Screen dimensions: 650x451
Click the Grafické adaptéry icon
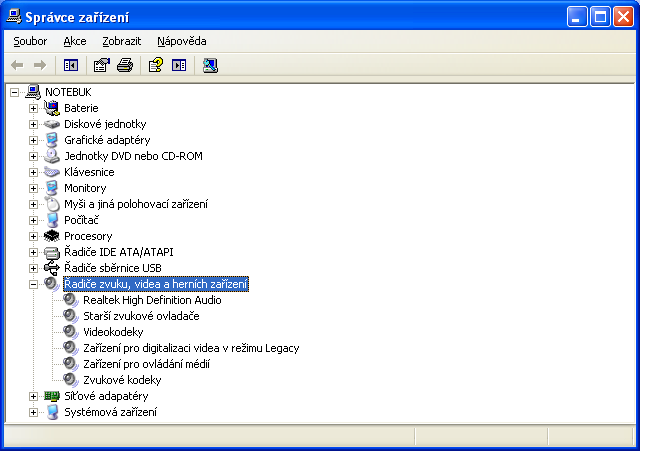(52, 140)
